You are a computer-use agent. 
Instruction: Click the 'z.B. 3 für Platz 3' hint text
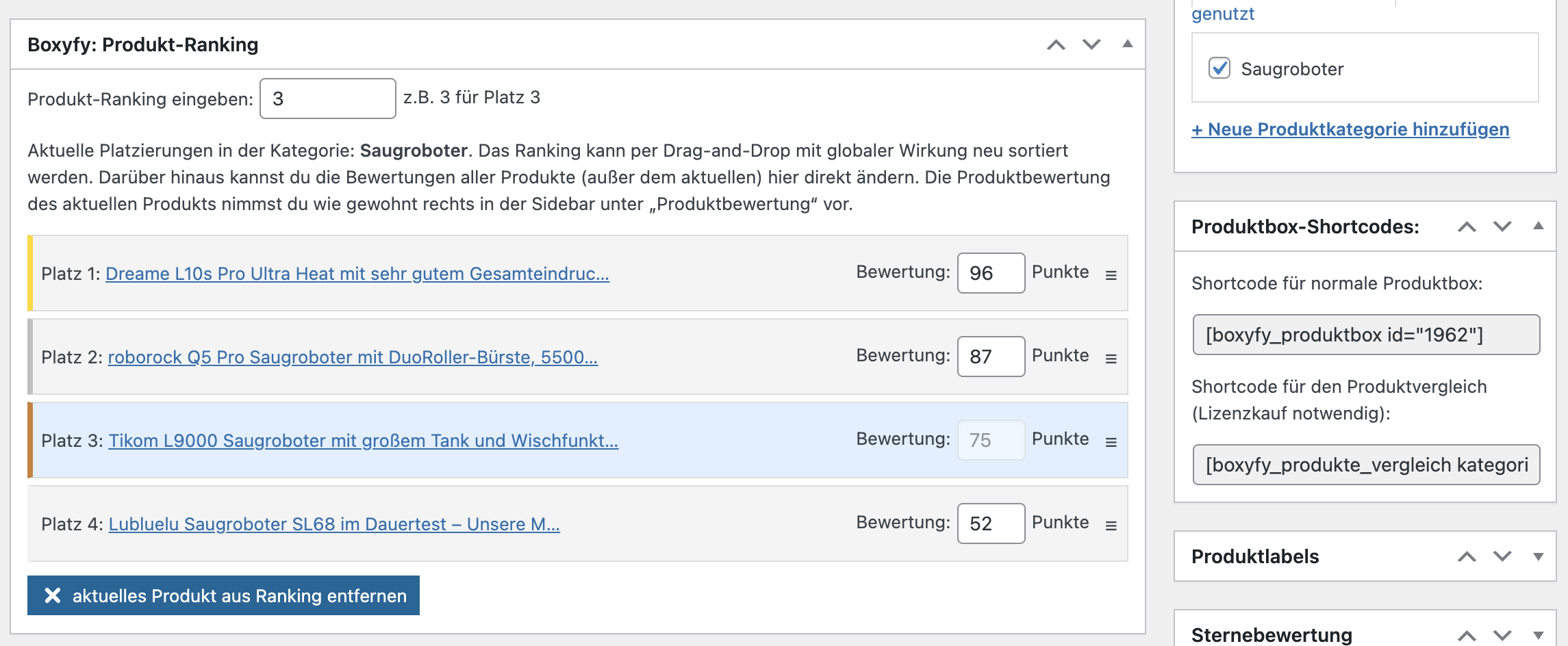tap(472, 98)
